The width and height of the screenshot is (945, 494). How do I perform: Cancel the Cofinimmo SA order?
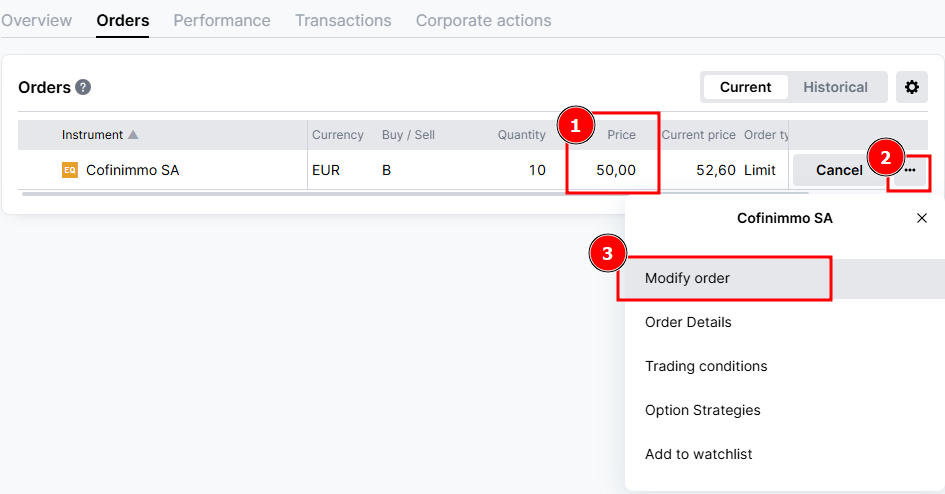pyautogui.click(x=838, y=170)
